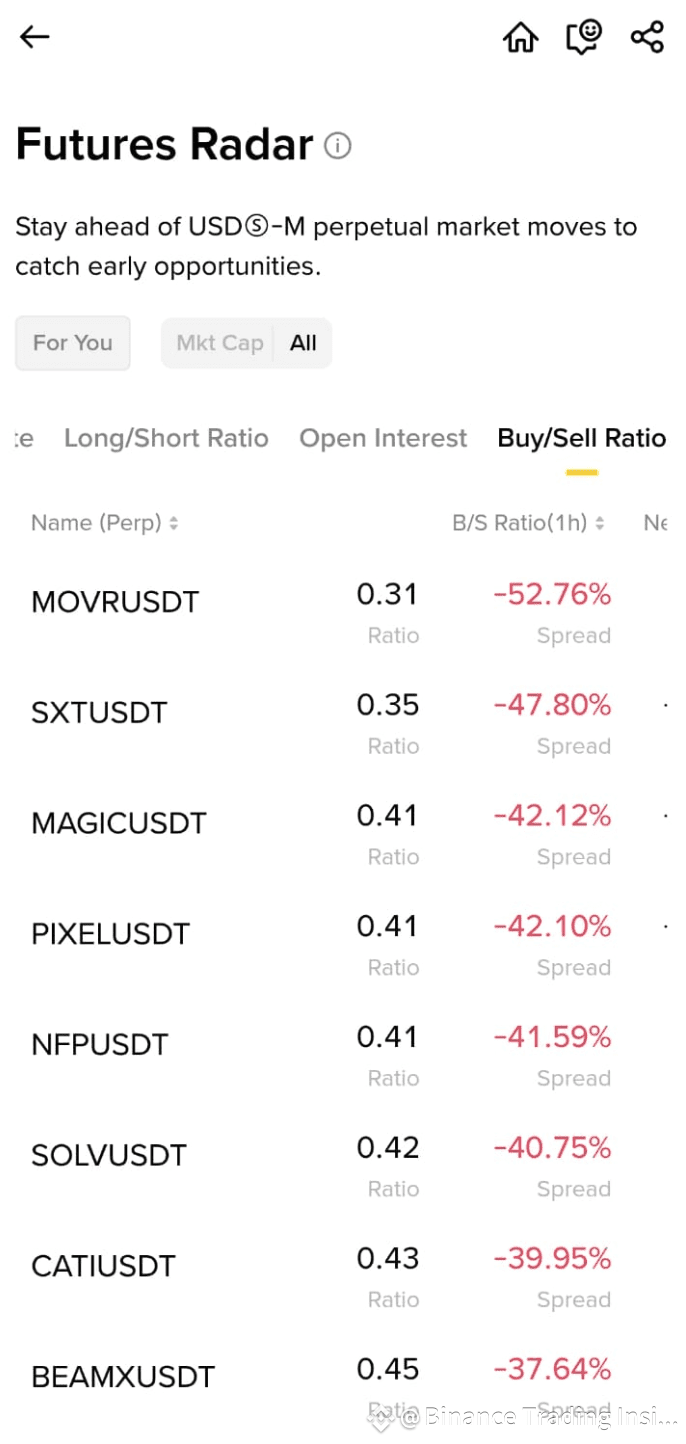Open MOVRUSDT perpetual row
Viewport: 686px width, 1444px height.
116,602
